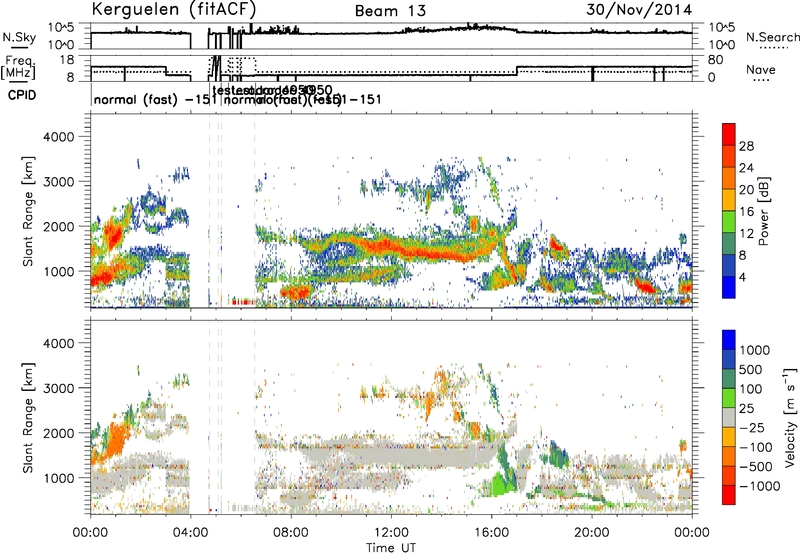The width and height of the screenshot is (800, 554).
Task: Click the "Time UT" axis title
Action: (x=391, y=548)
